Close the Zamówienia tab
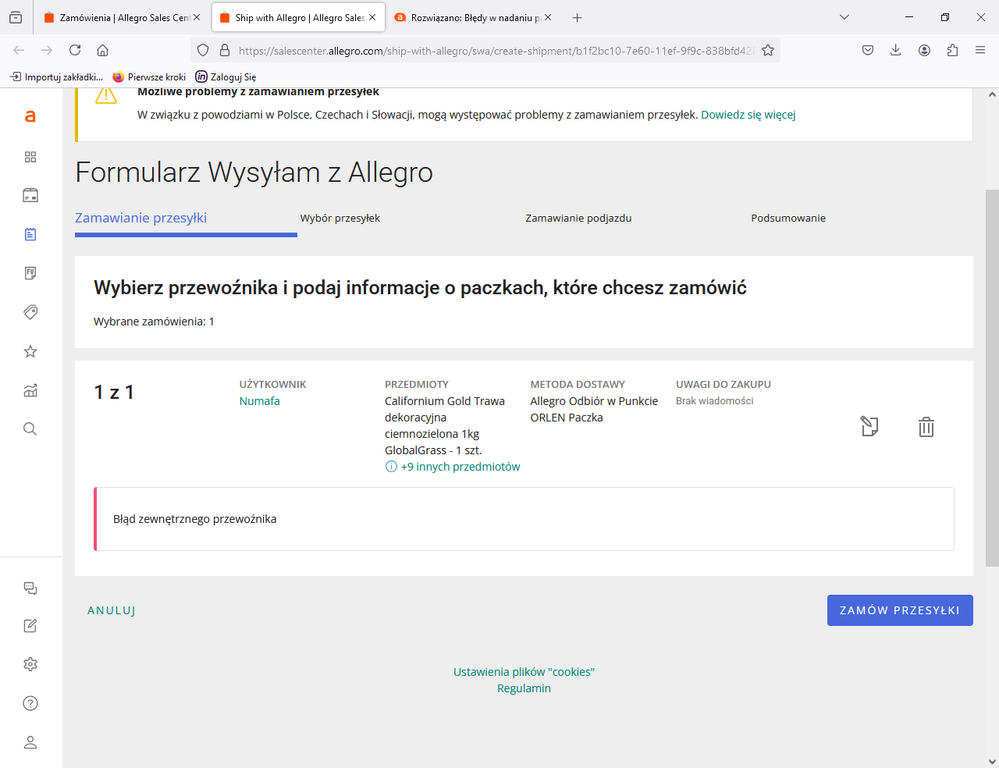This screenshot has width=999, height=768. pyautogui.click(x=197, y=18)
